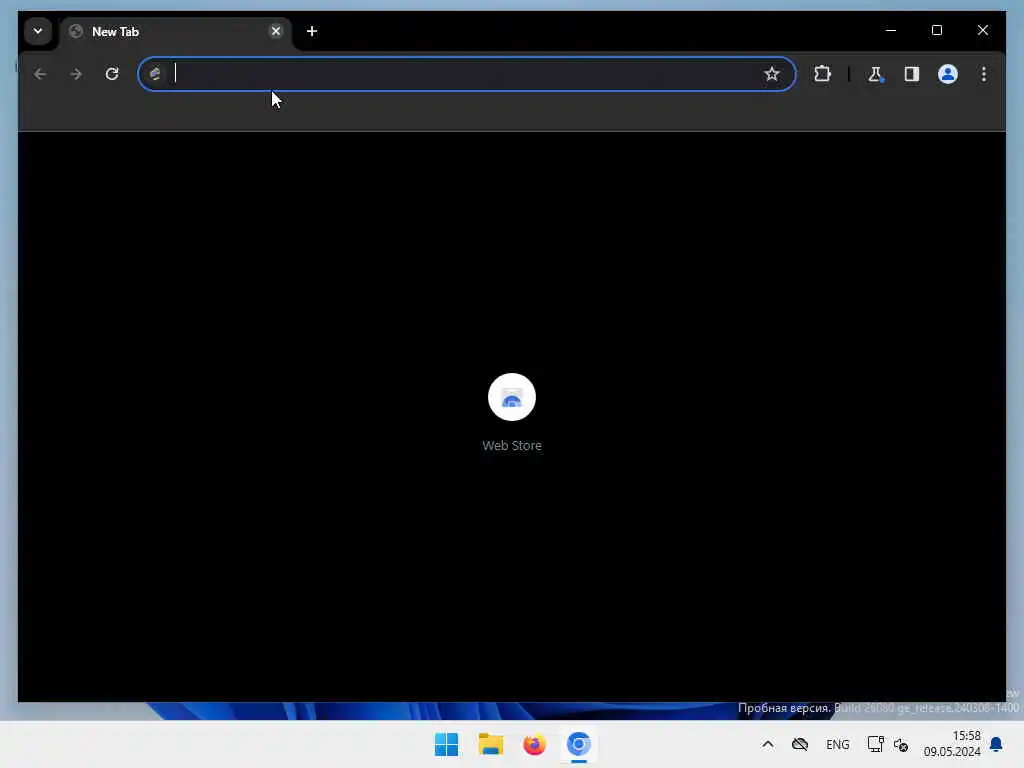Go forward to next page
Image resolution: width=1024 pixels, height=768 pixels.
click(76, 74)
